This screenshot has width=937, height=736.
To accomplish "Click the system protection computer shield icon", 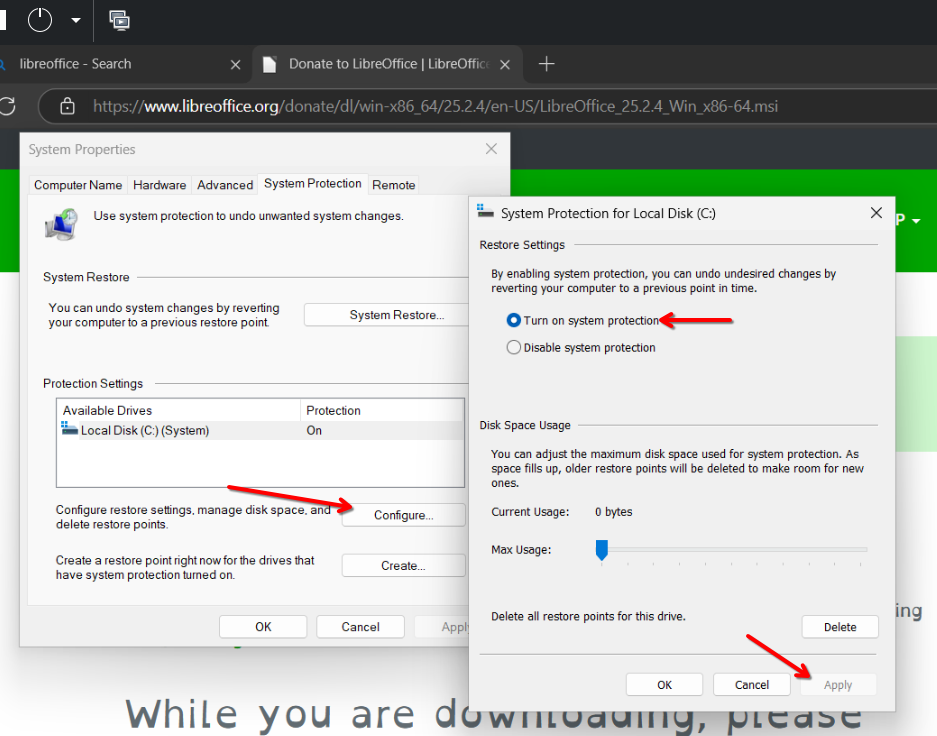I will tap(62, 224).
